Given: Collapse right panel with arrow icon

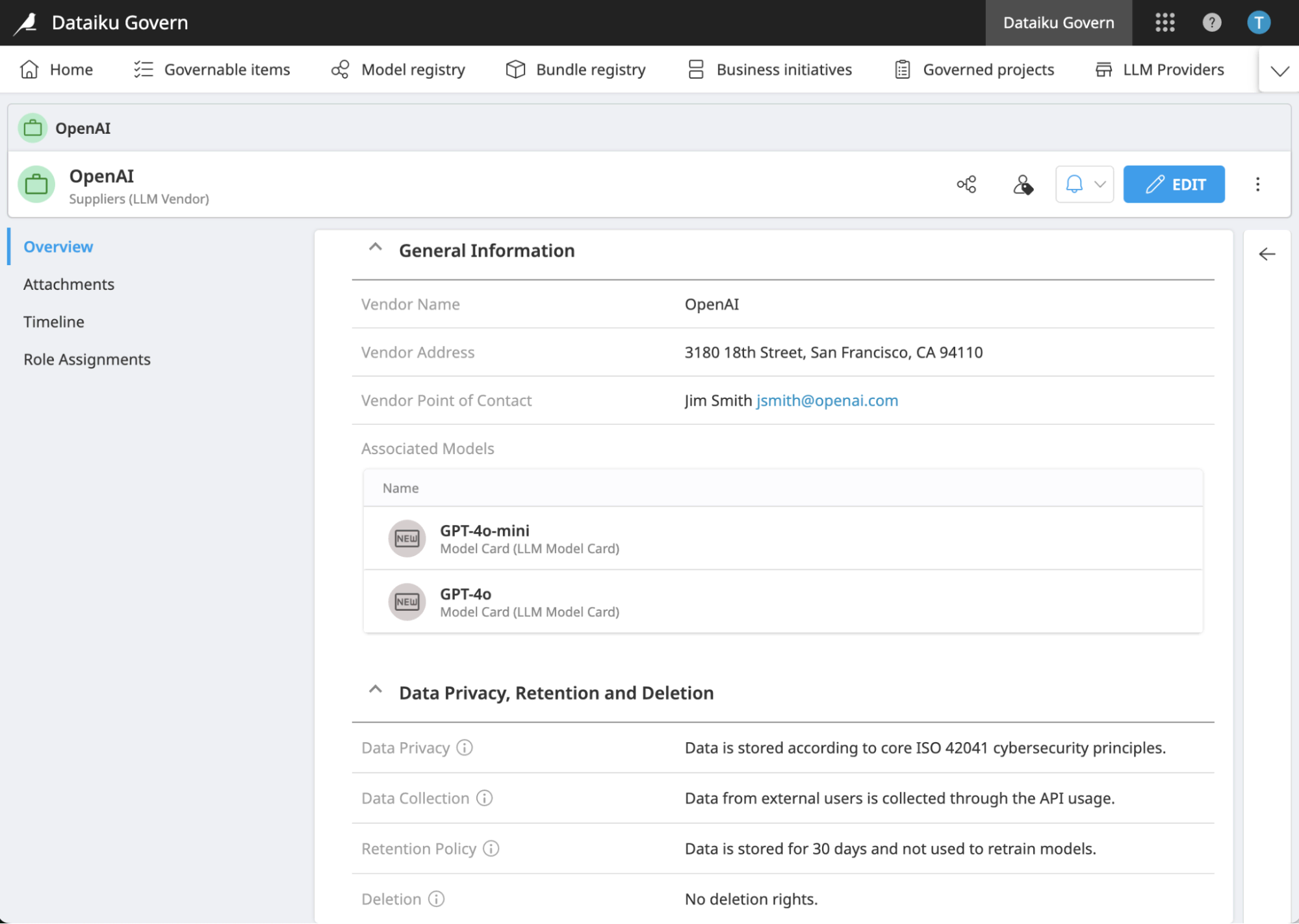Looking at the screenshot, I should pyautogui.click(x=1267, y=254).
